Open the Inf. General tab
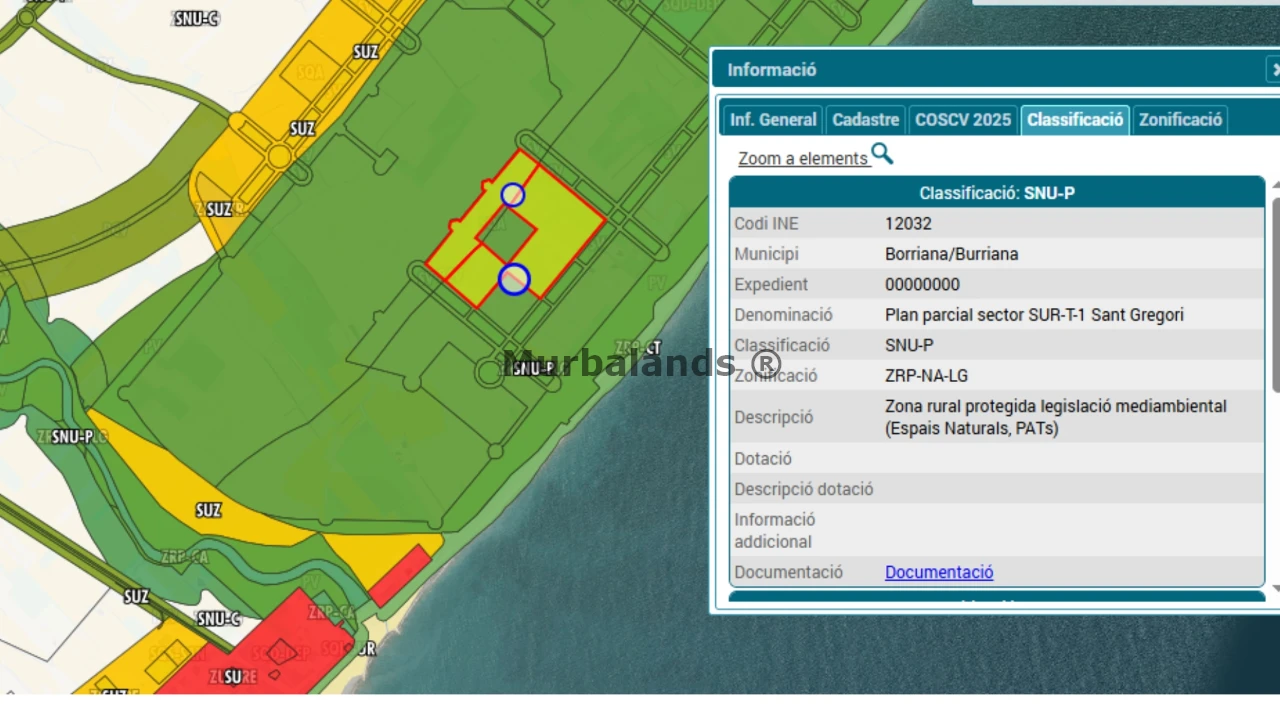 (773, 120)
